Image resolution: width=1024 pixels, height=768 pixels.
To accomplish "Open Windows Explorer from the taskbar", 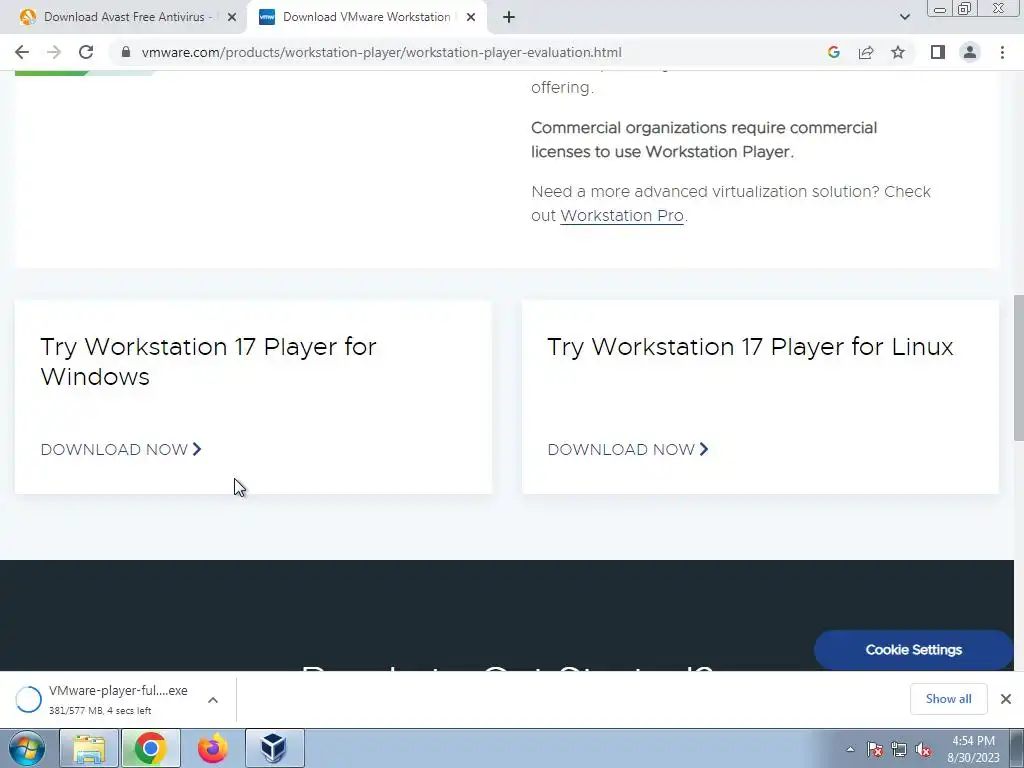I will pos(89,748).
